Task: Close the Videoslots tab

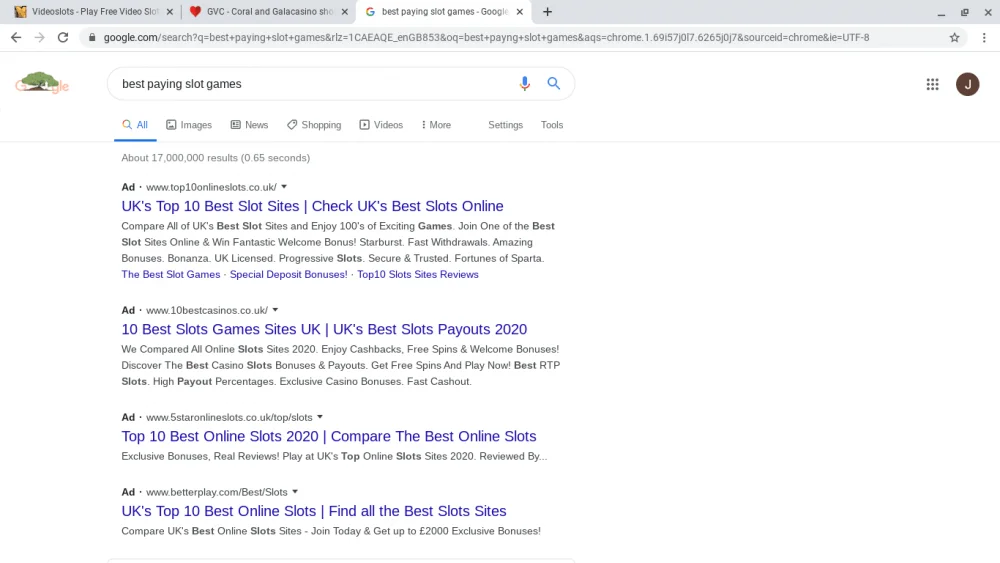Action: point(170,11)
